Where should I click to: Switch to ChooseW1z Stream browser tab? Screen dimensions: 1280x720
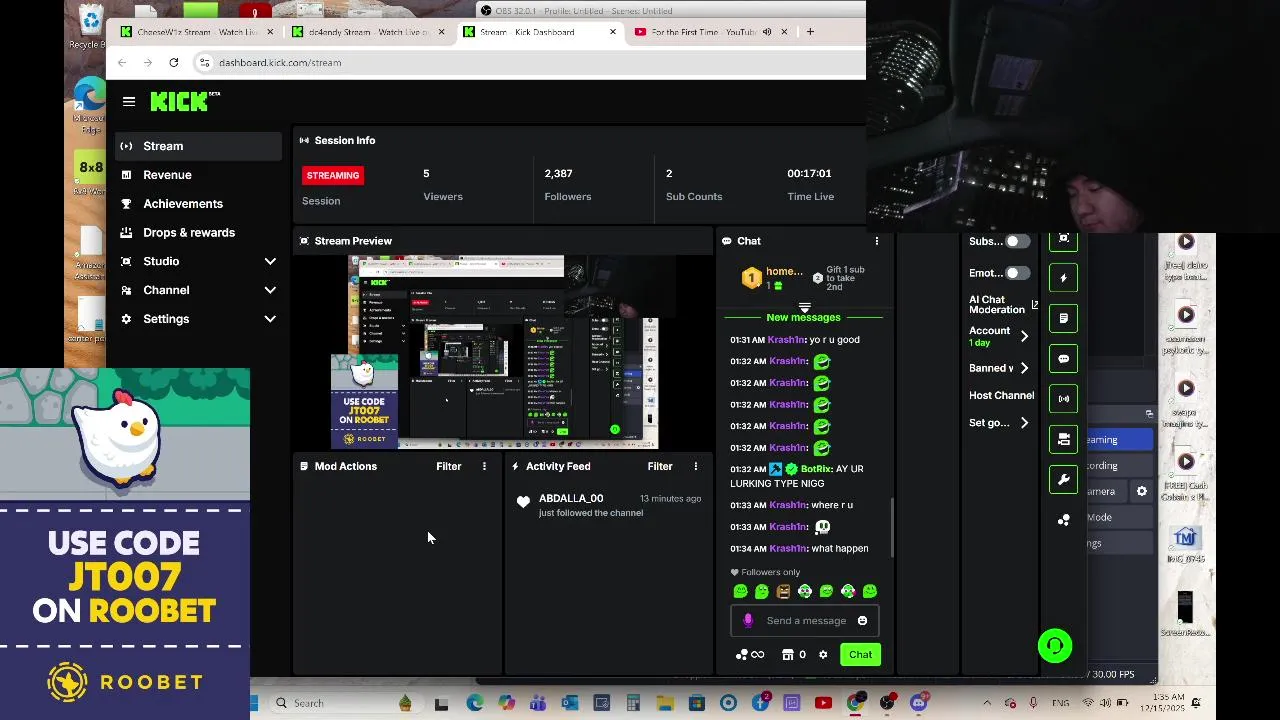(x=197, y=32)
